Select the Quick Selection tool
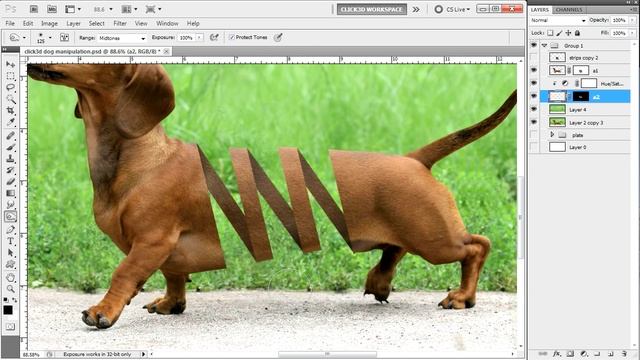 (11, 99)
